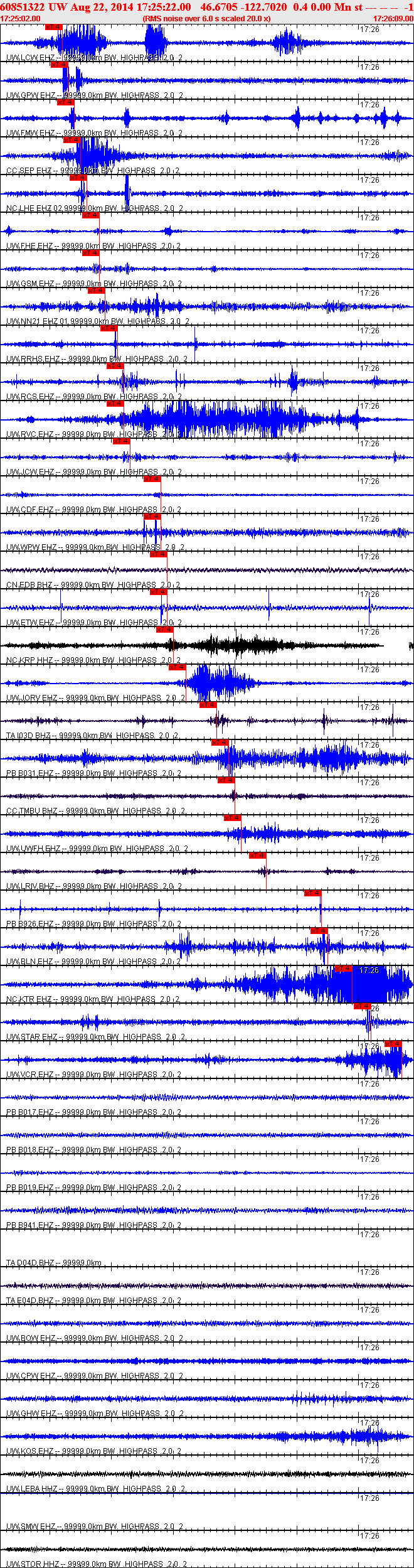Click red pick marker on RRHS trace
The height and width of the screenshot is (1568, 414).
[x=109, y=328]
